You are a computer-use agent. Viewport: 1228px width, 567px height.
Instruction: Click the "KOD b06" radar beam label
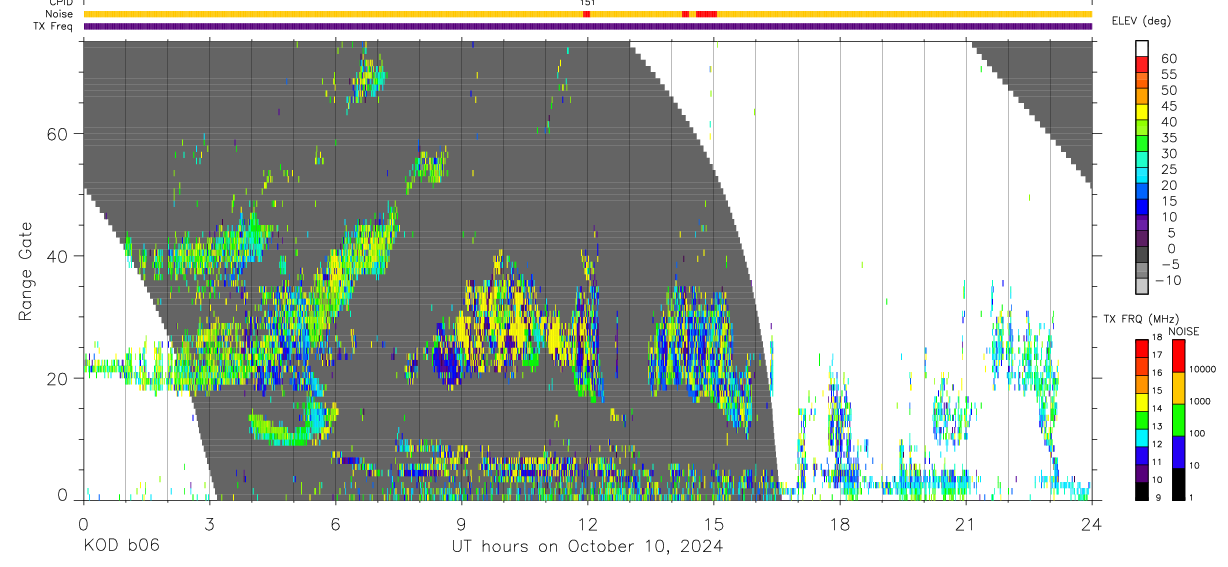120,546
